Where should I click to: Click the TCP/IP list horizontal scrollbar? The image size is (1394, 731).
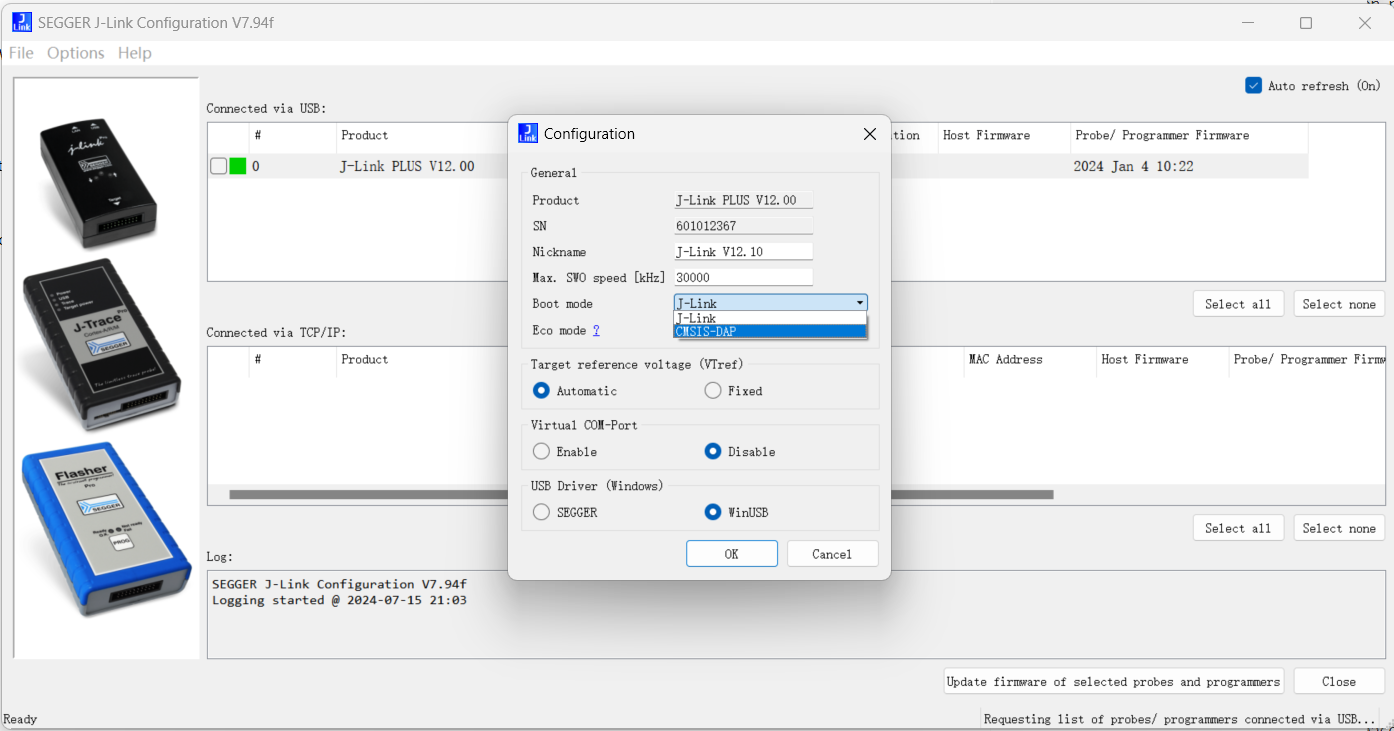pyautogui.click(x=641, y=494)
